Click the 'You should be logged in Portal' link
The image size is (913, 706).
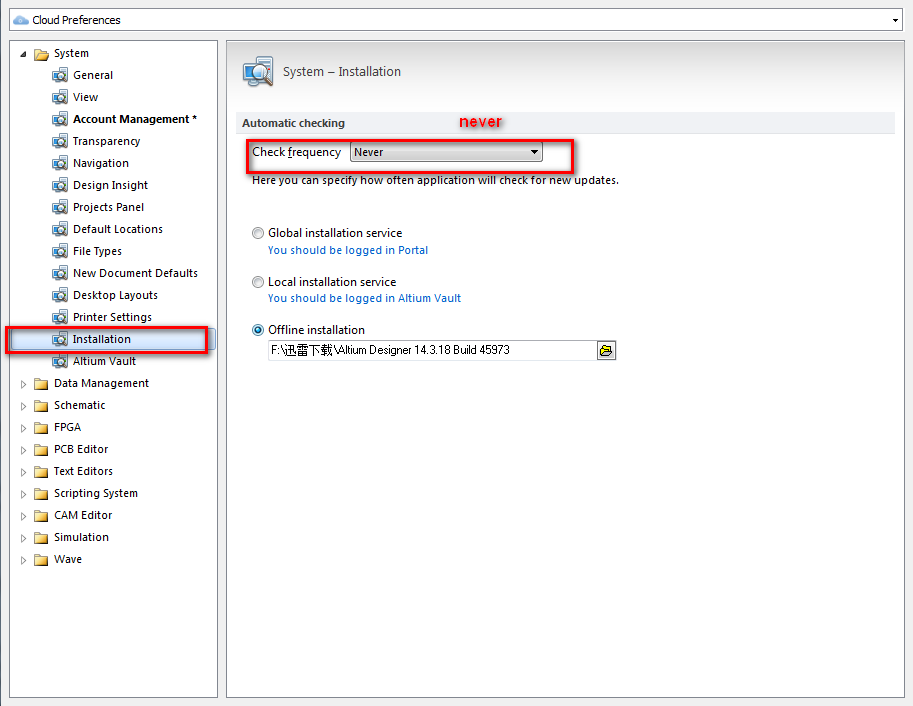(x=347, y=250)
